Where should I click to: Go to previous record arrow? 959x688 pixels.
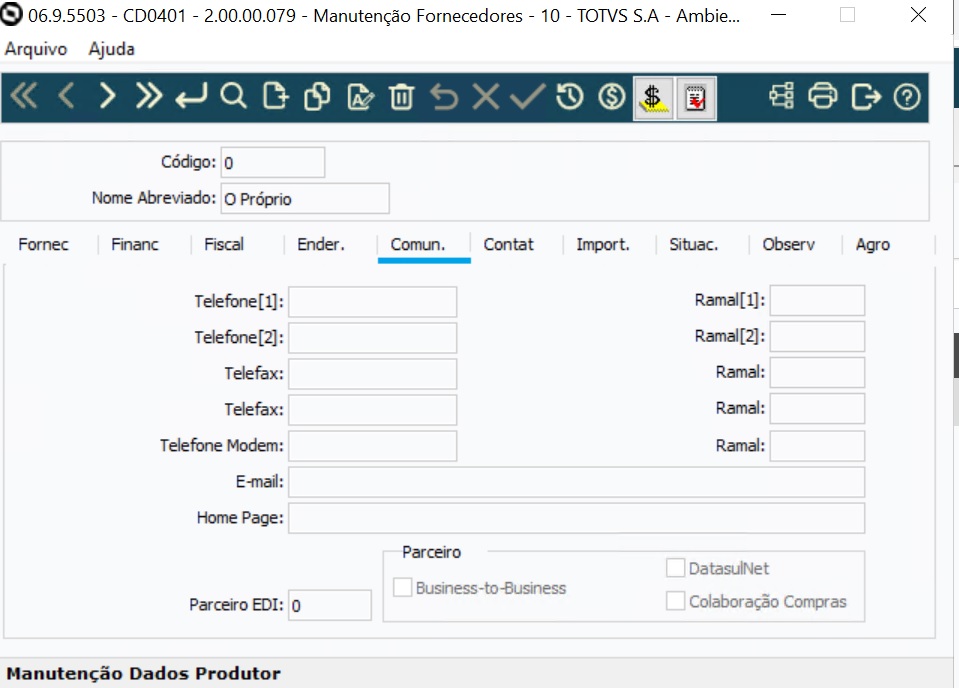pos(66,96)
